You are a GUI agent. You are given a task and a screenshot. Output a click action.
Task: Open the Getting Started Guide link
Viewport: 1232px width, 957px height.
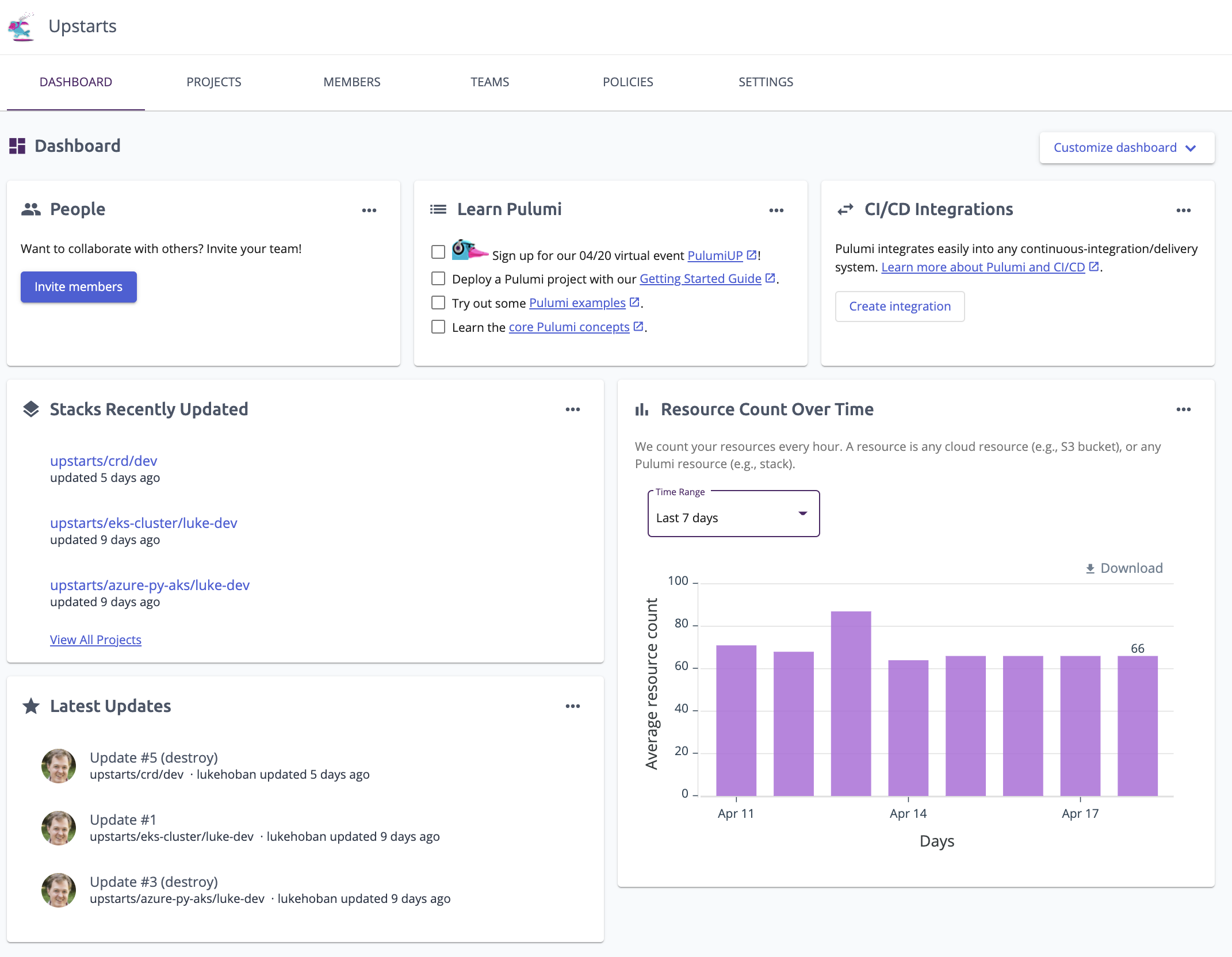701,279
